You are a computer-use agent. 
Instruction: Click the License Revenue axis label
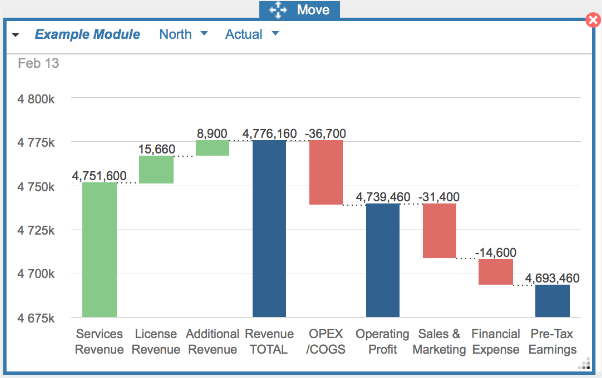[x=156, y=342]
